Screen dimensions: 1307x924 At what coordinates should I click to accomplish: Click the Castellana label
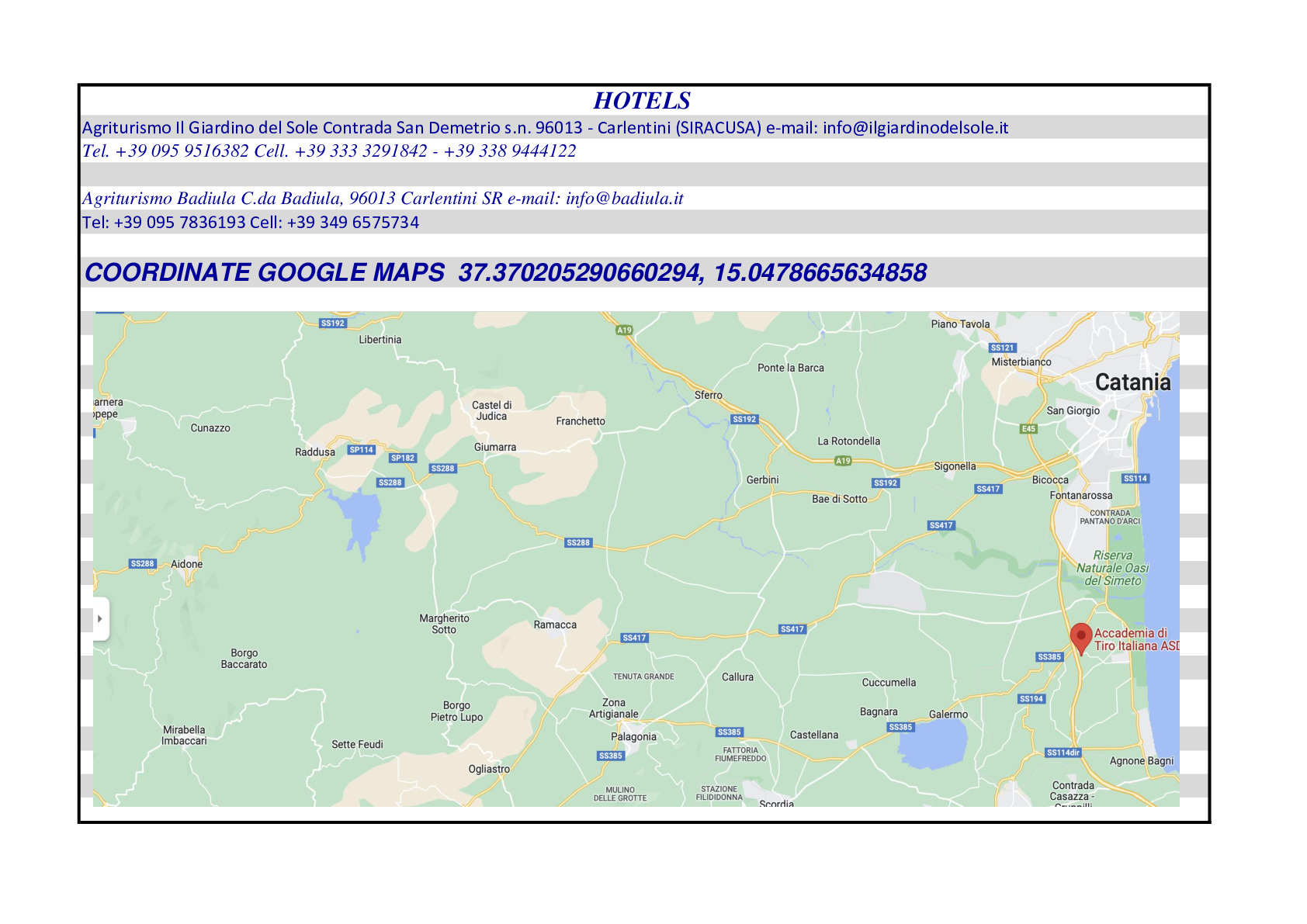(x=814, y=735)
